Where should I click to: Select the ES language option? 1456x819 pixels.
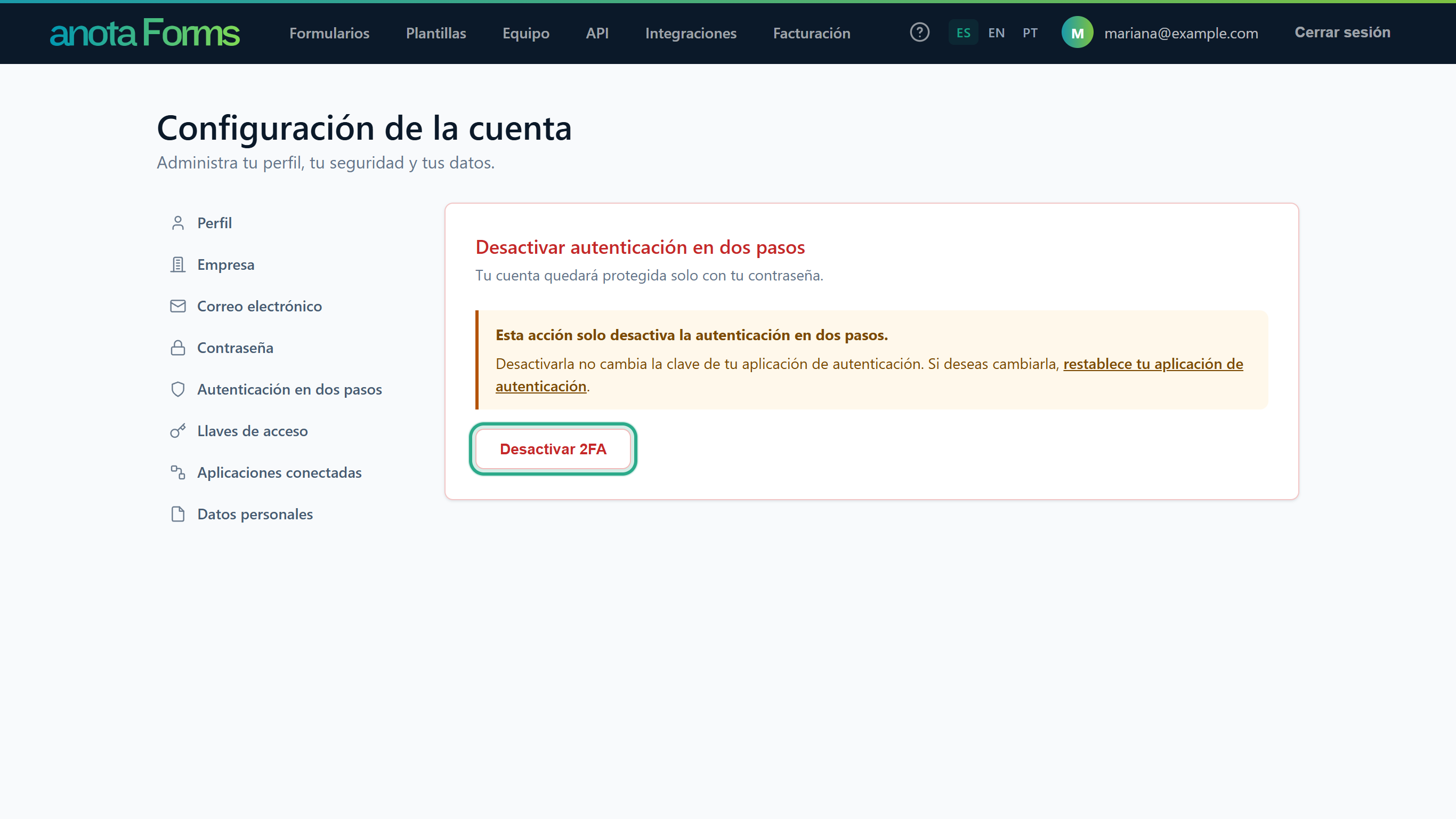963,33
